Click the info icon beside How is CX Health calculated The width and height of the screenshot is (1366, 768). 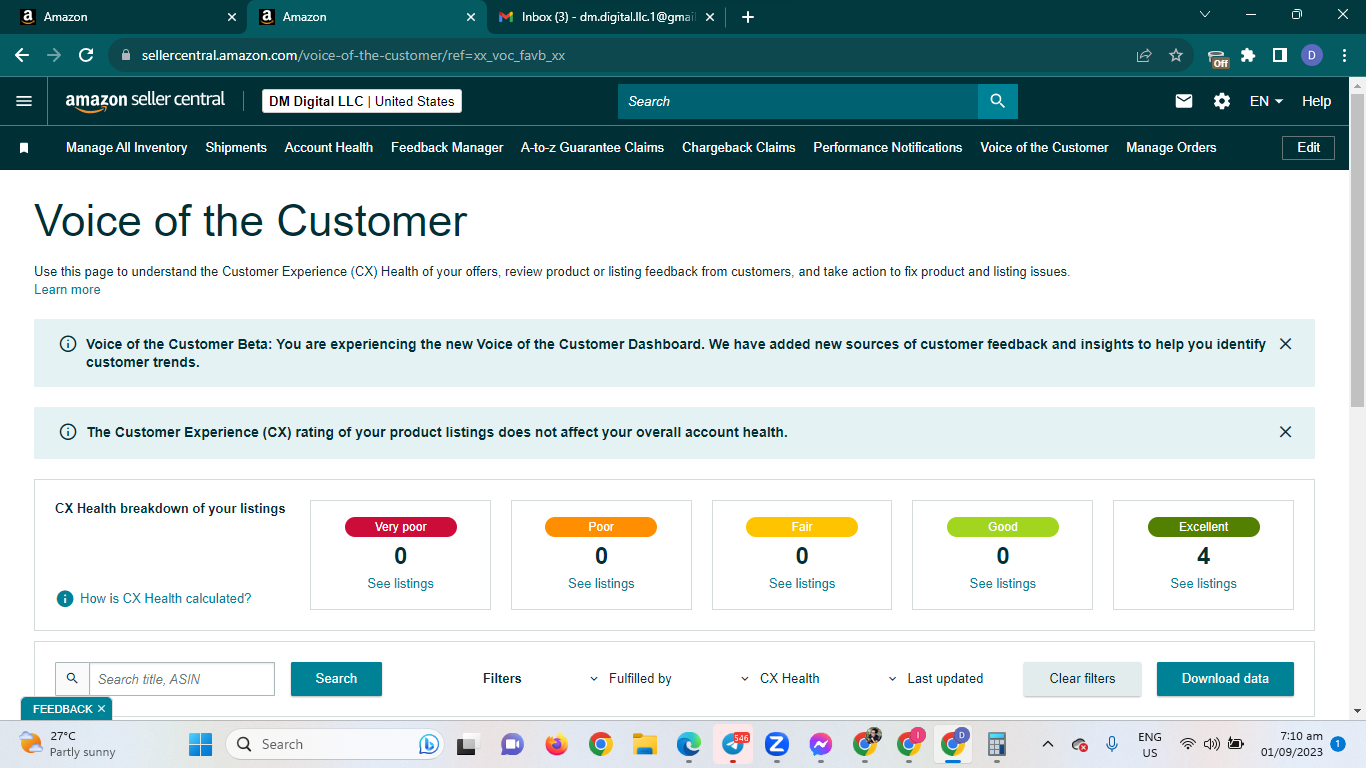coord(65,598)
